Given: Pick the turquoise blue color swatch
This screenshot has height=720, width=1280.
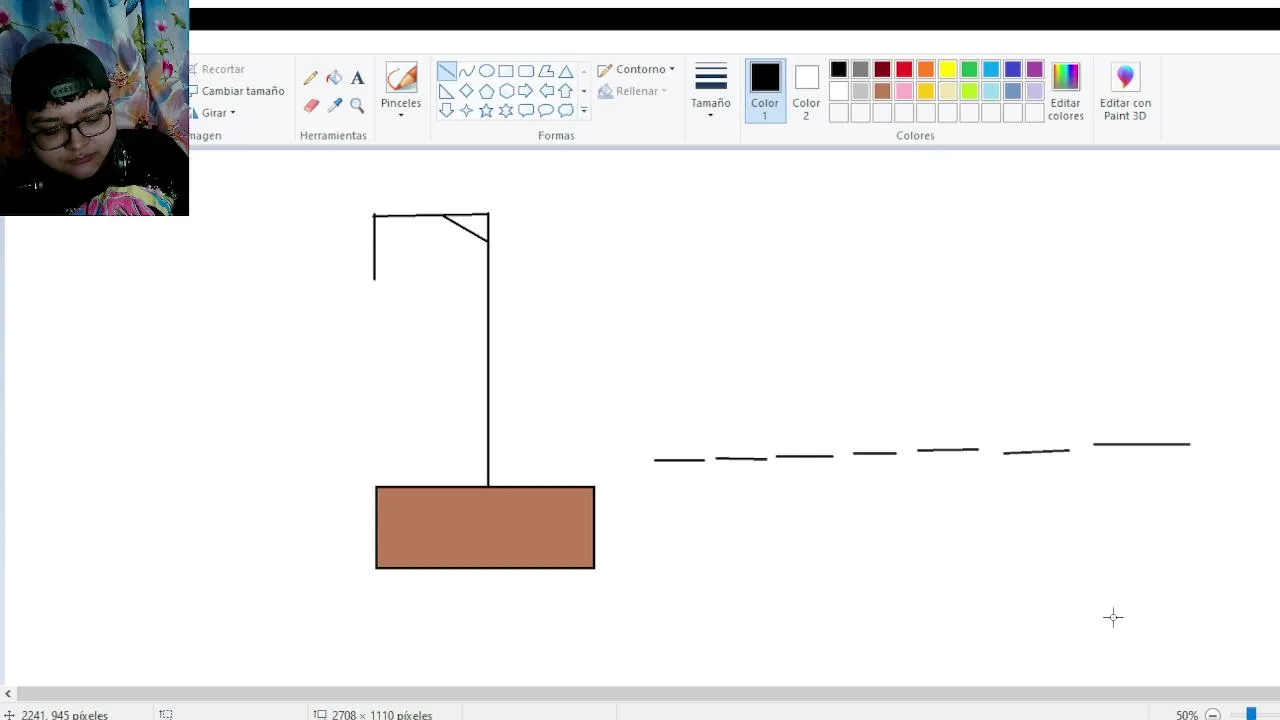Looking at the screenshot, I should coord(991,69).
